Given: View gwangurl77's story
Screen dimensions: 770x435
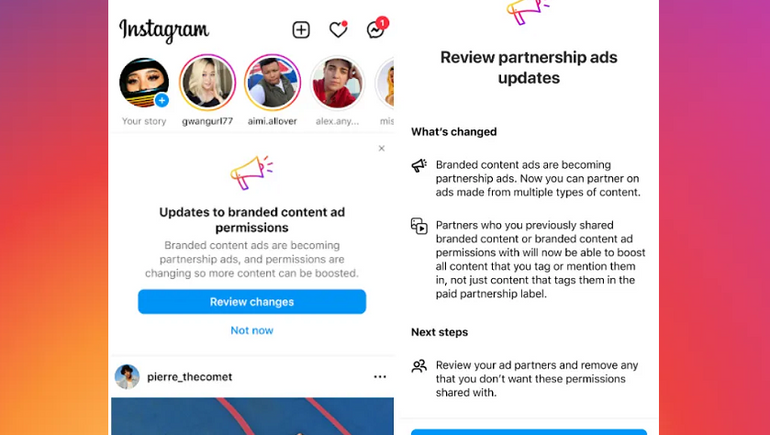Looking at the screenshot, I should (x=207, y=82).
